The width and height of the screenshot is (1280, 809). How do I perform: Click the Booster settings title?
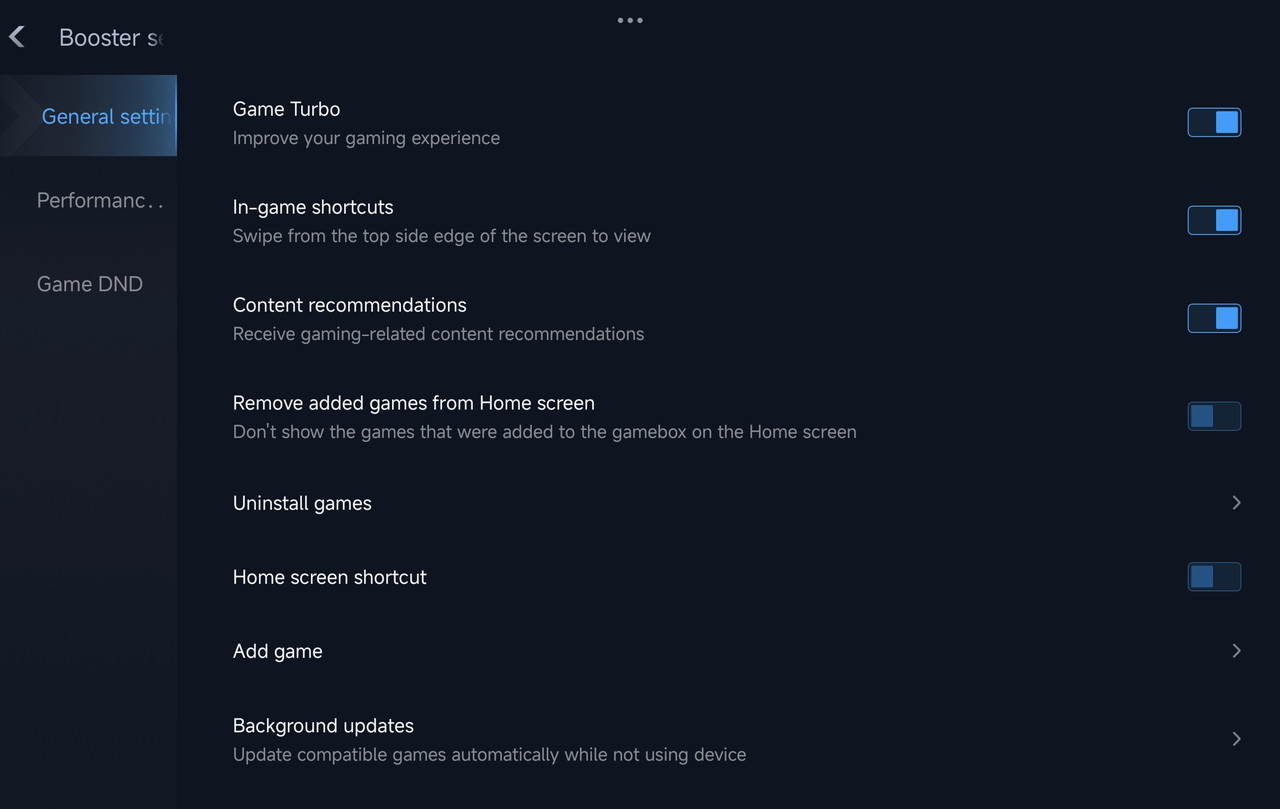tap(110, 38)
